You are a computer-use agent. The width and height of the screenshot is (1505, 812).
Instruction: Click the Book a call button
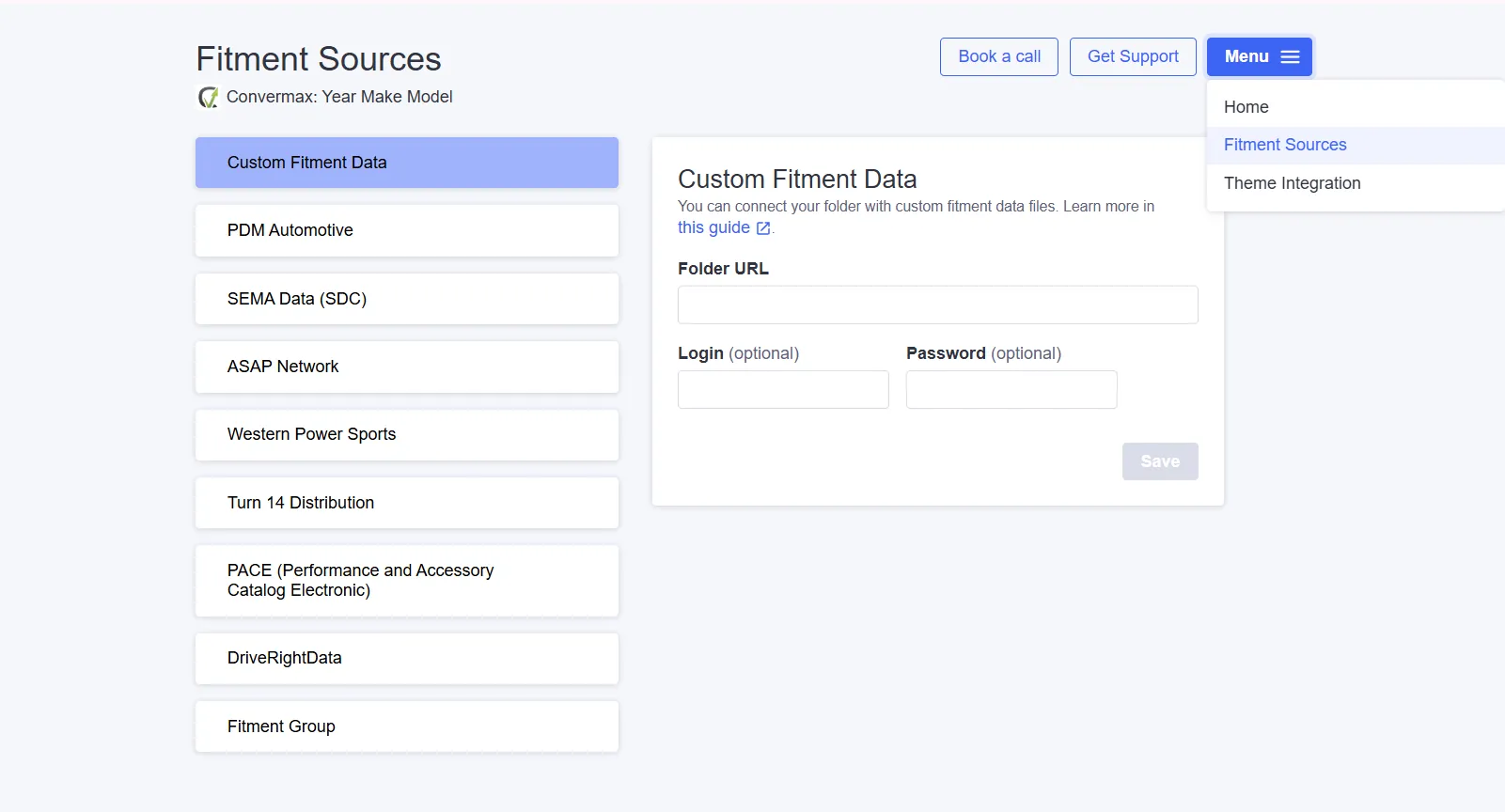(x=998, y=57)
